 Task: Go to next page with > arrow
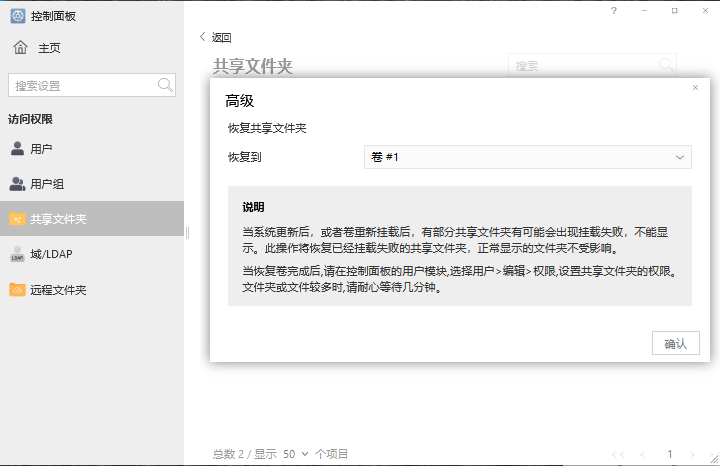692,455
